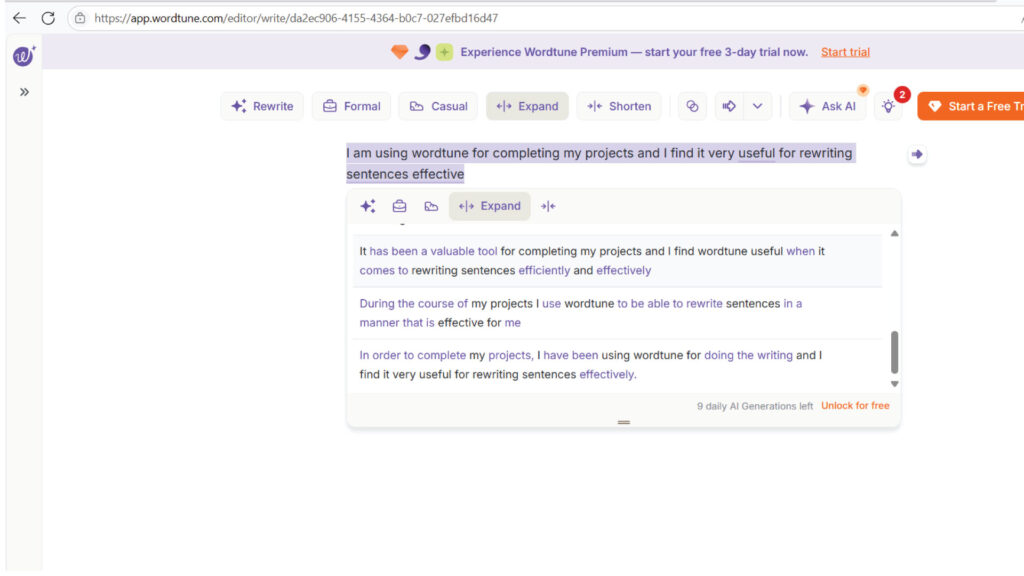1024x576 pixels.
Task: Expand the left sidebar with double chevron
Action: coord(24,92)
